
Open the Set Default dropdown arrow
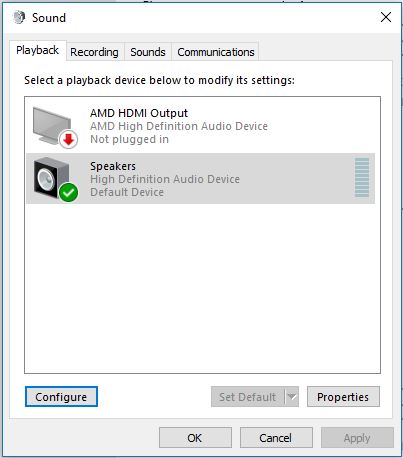pos(292,397)
